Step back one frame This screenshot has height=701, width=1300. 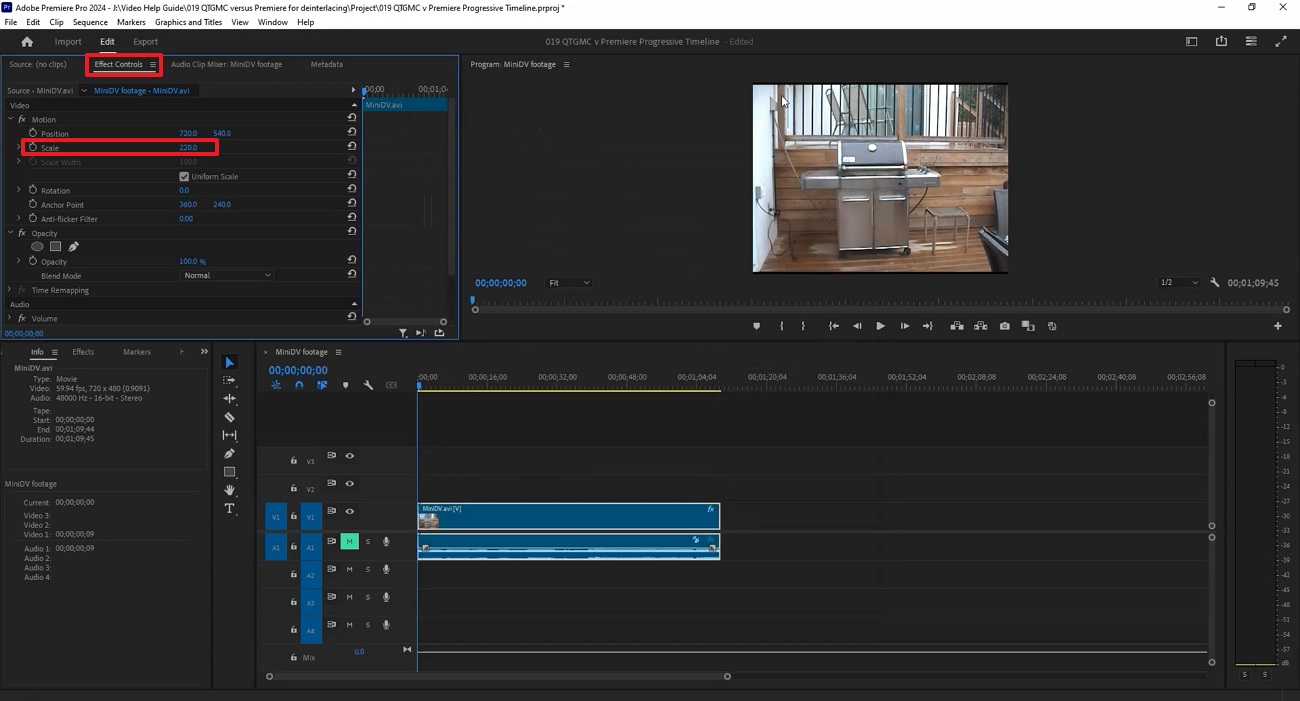[857, 326]
